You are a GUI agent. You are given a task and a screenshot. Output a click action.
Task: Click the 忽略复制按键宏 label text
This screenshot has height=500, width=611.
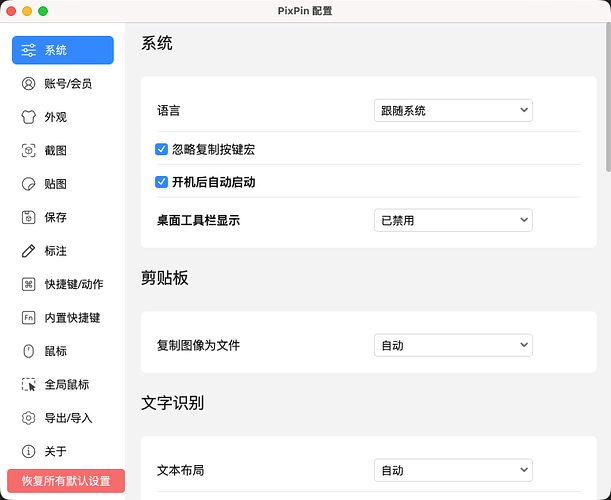pos(214,149)
